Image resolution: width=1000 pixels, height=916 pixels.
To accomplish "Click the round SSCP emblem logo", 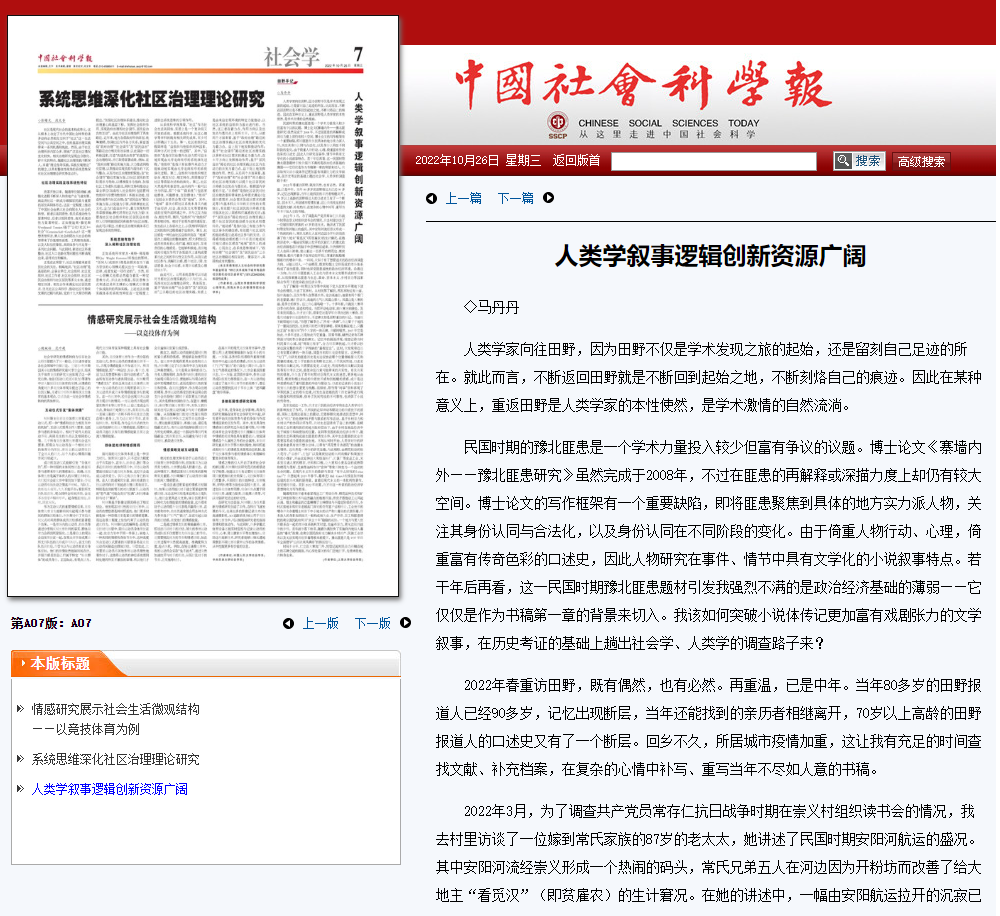I will (557, 125).
